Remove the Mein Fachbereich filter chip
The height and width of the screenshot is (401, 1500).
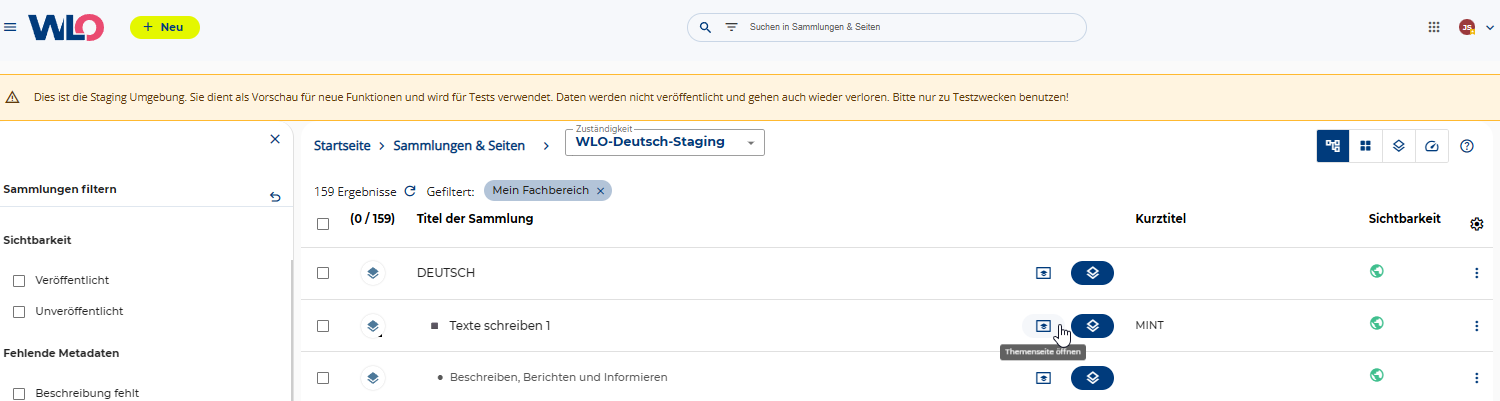pyautogui.click(x=600, y=191)
